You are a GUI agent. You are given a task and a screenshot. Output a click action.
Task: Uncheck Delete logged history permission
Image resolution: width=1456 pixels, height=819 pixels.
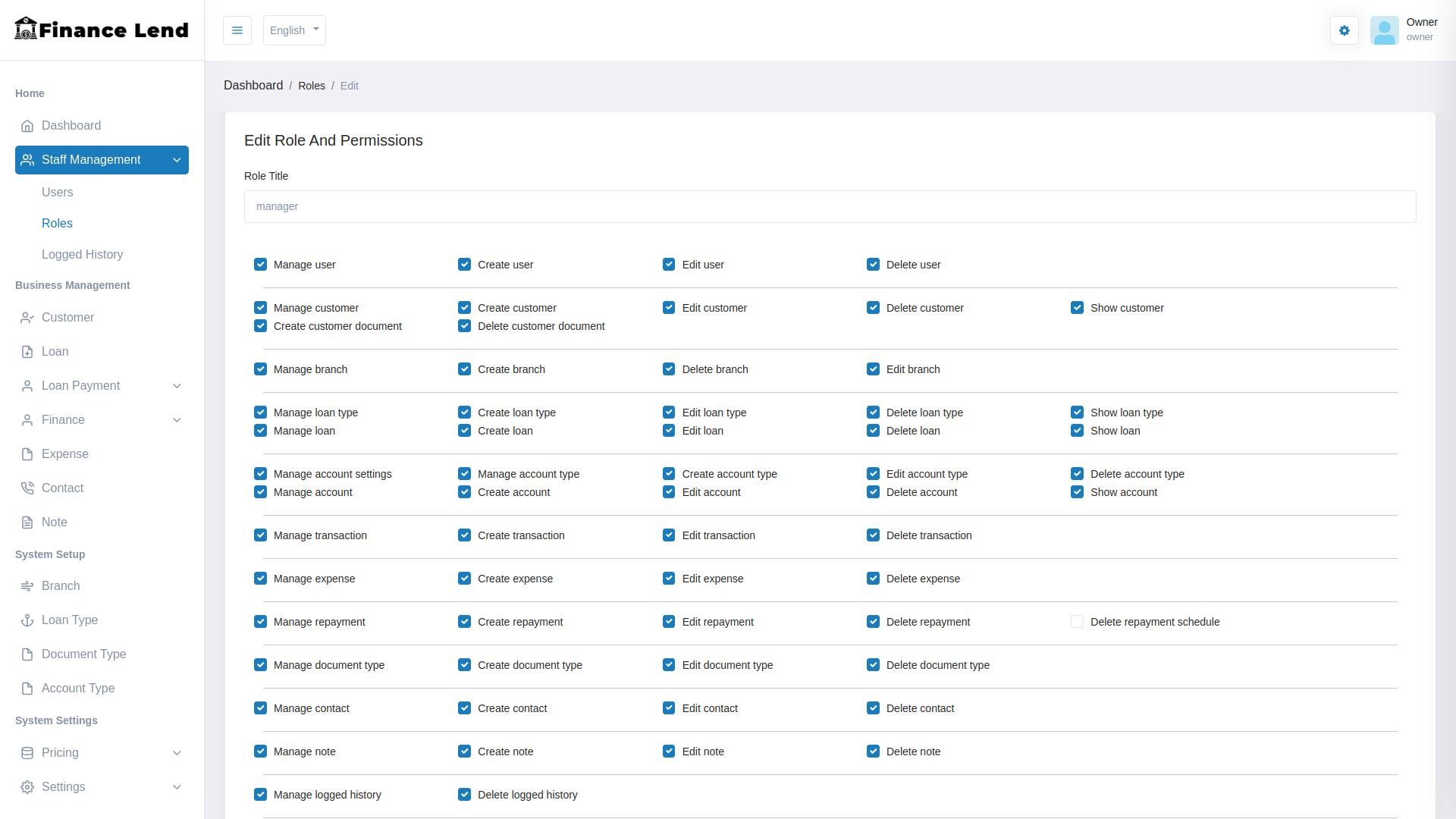[465, 795]
